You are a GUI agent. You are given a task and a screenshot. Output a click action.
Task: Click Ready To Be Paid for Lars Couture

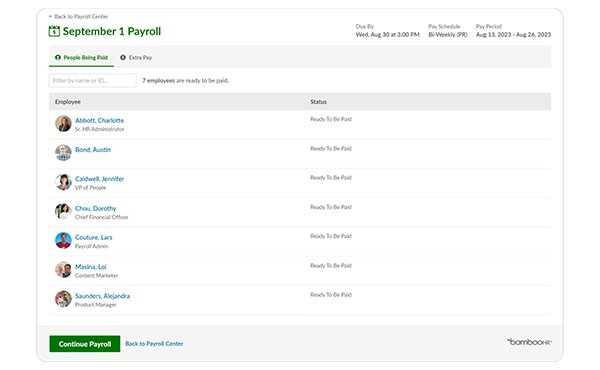pos(331,236)
